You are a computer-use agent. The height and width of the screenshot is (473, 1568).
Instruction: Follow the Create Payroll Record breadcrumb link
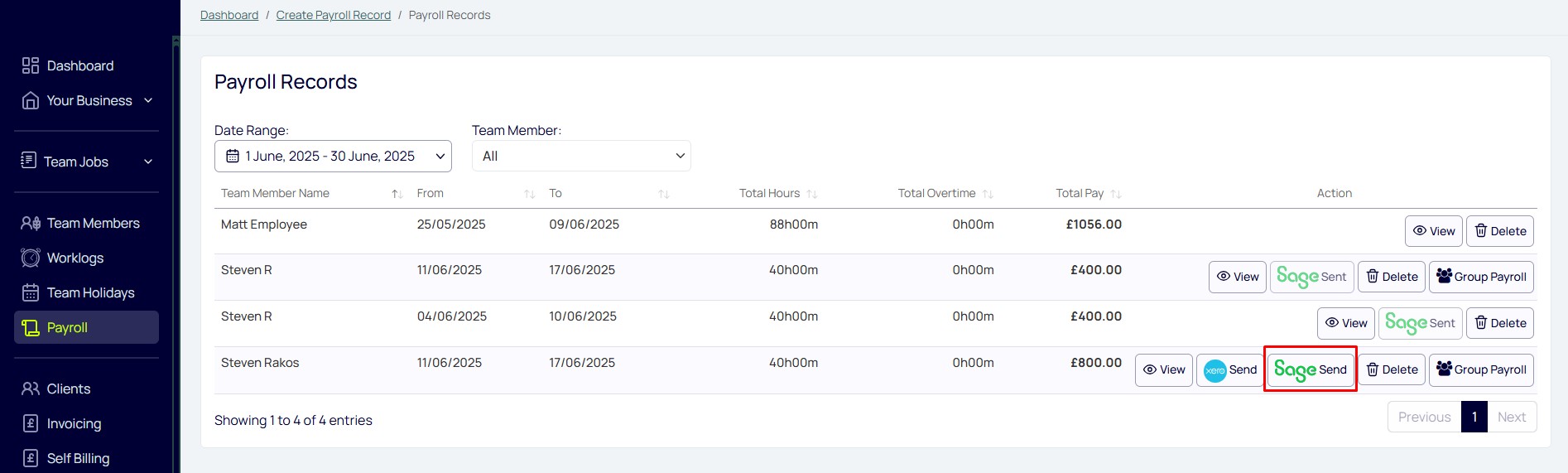tap(334, 15)
